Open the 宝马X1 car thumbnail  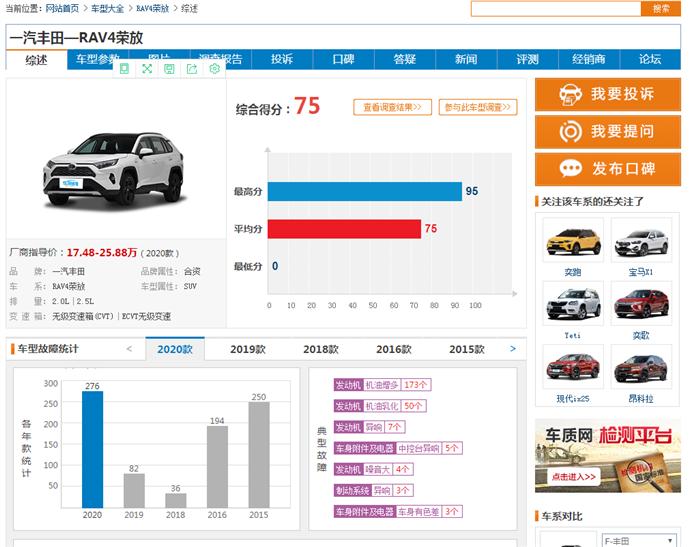(x=642, y=240)
